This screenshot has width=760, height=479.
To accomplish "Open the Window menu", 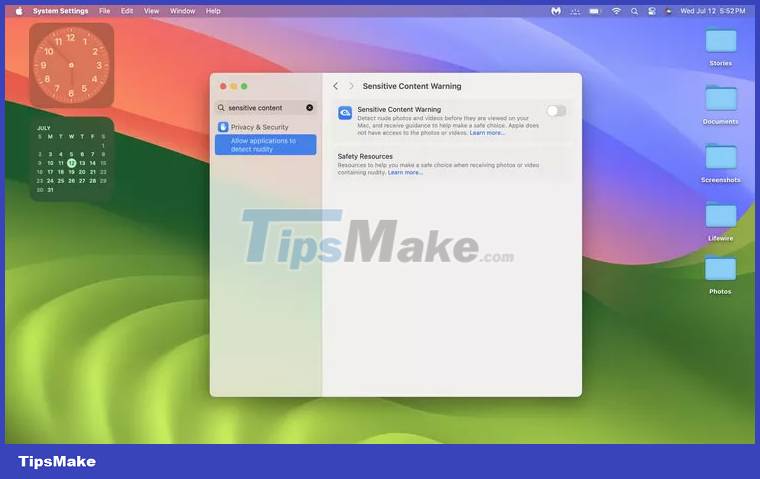I will tap(182, 11).
